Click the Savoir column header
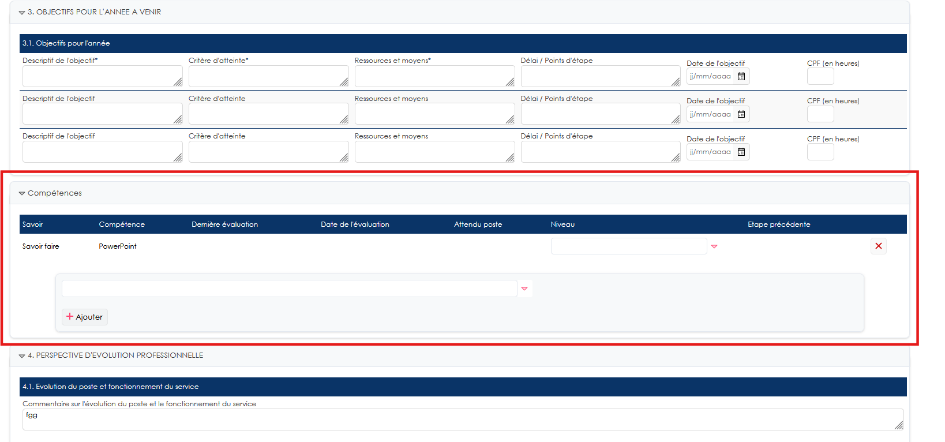The height and width of the screenshot is (442, 945). (x=33, y=224)
